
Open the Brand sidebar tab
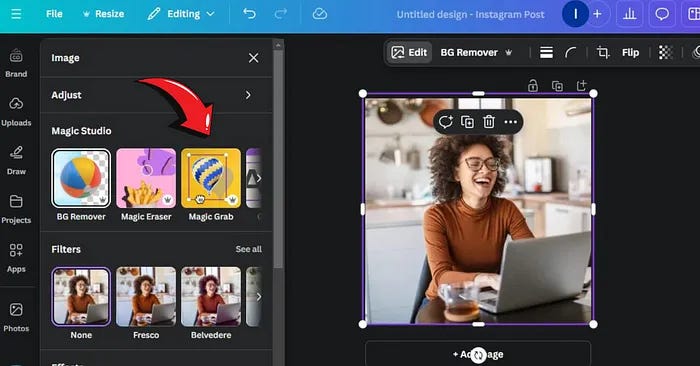[x=16, y=63]
